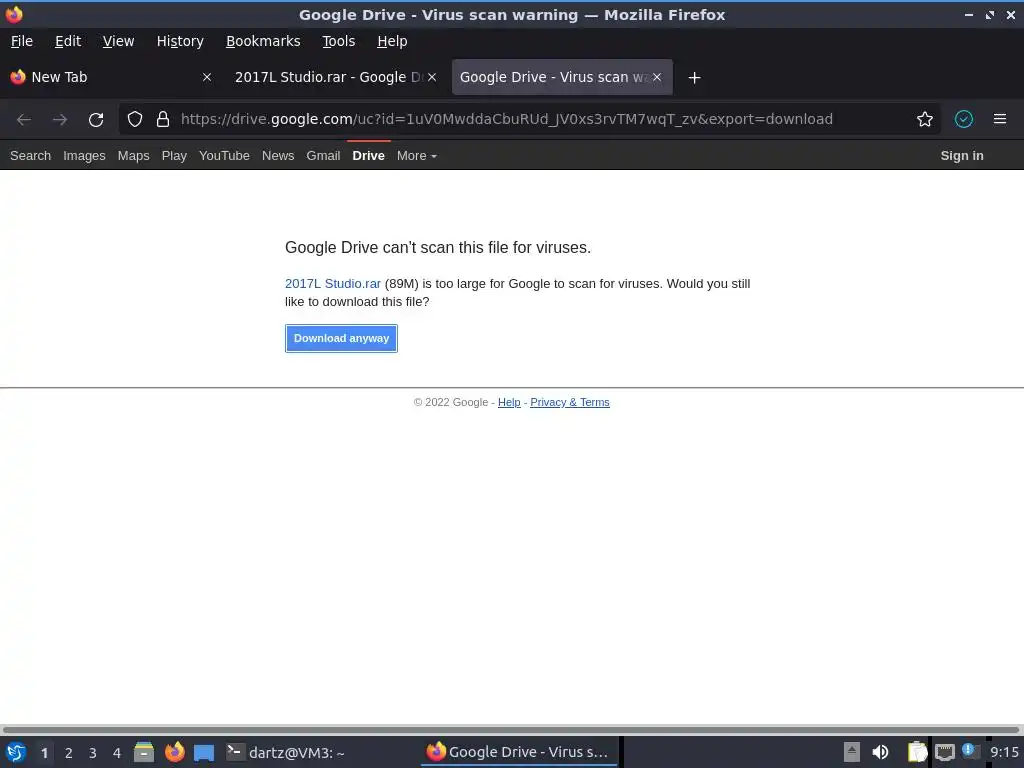Open Google Play link
The height and width of the screenshot is (768, 1024).
[174, 155]
